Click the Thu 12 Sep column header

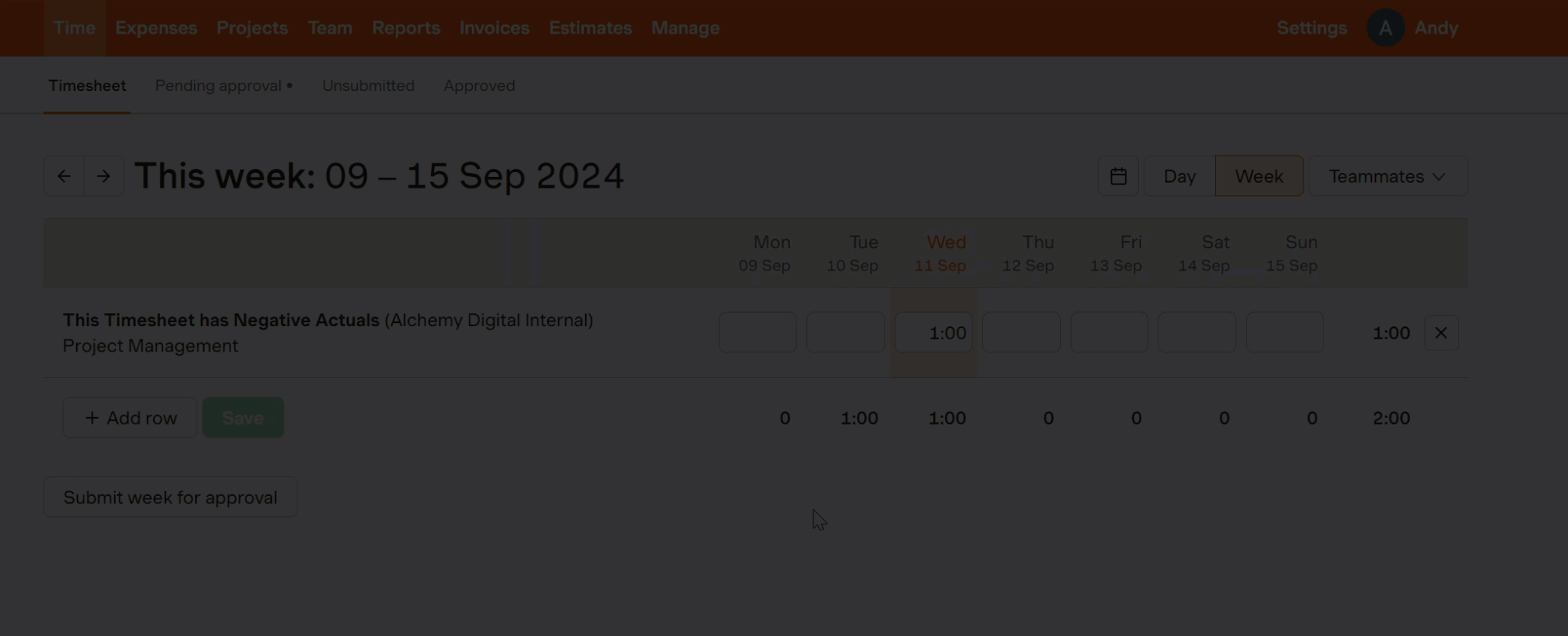click(1028, 253)
